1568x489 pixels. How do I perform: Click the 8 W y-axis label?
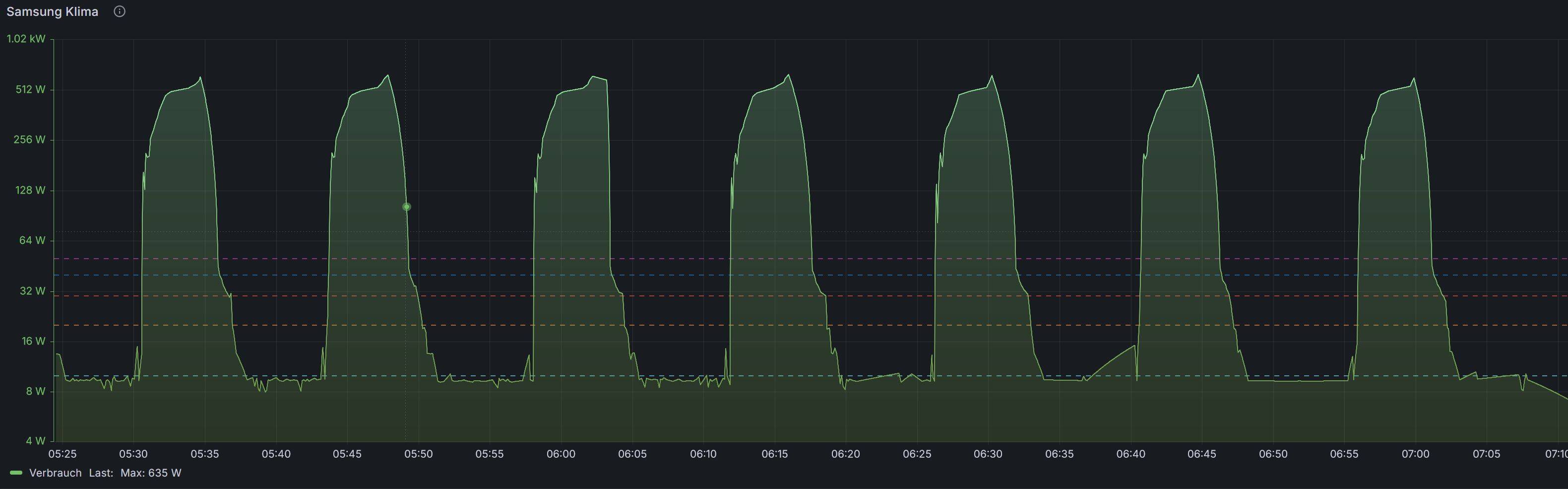click(35, 392)
